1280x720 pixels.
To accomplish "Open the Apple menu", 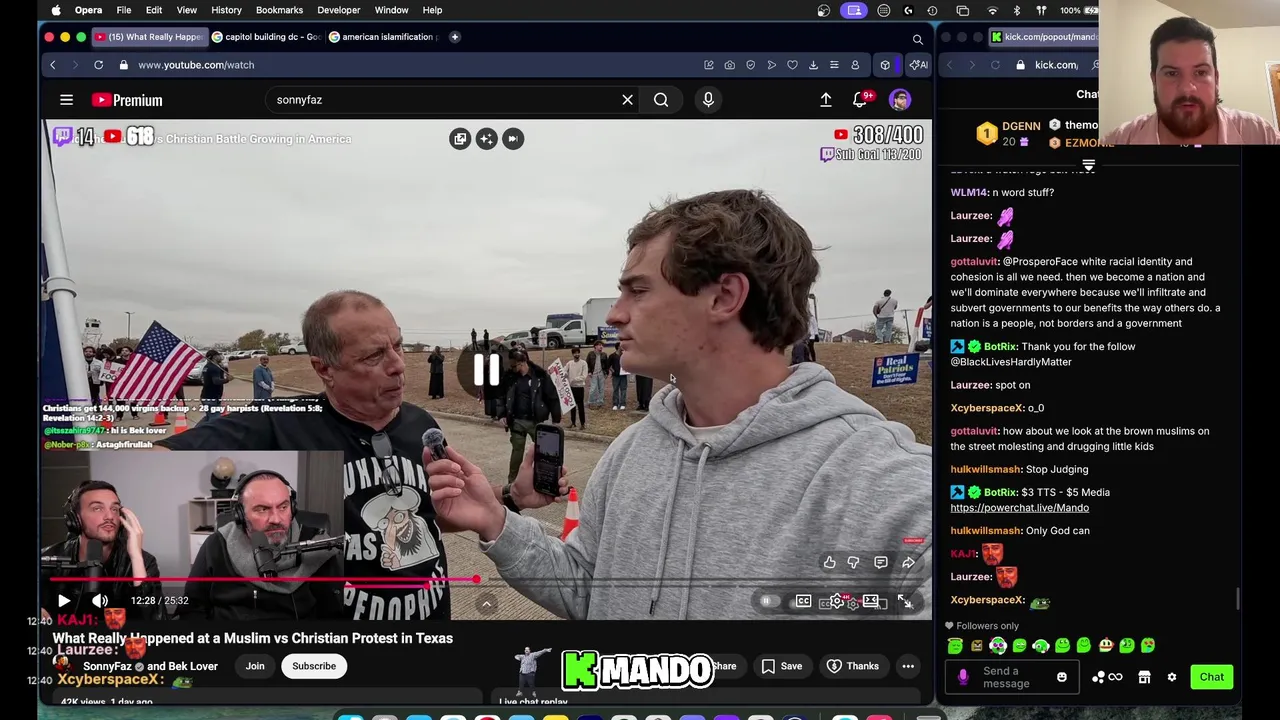I will pyautogui.click(x=56, y=10).
